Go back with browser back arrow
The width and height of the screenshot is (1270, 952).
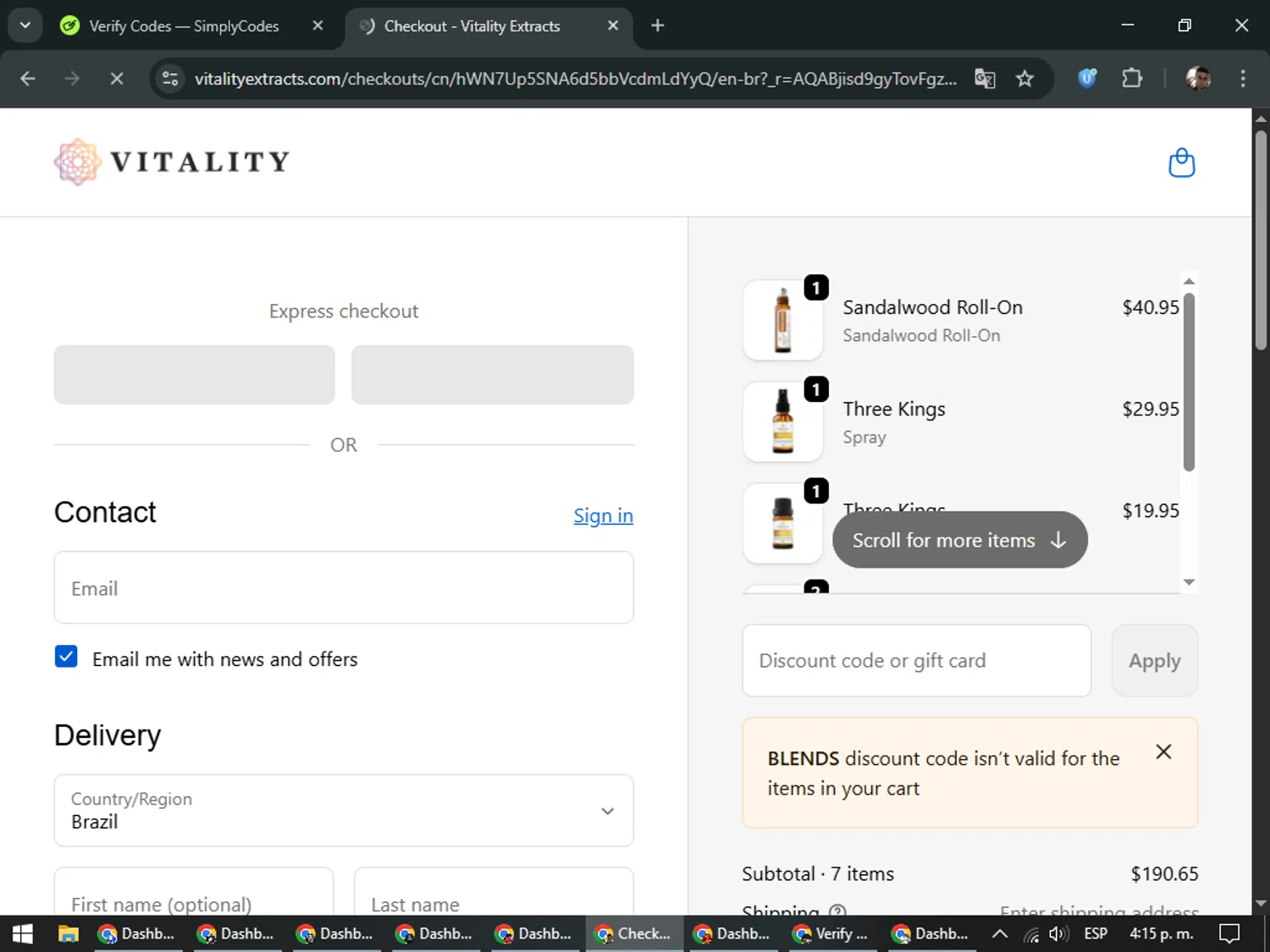(28, 79)
